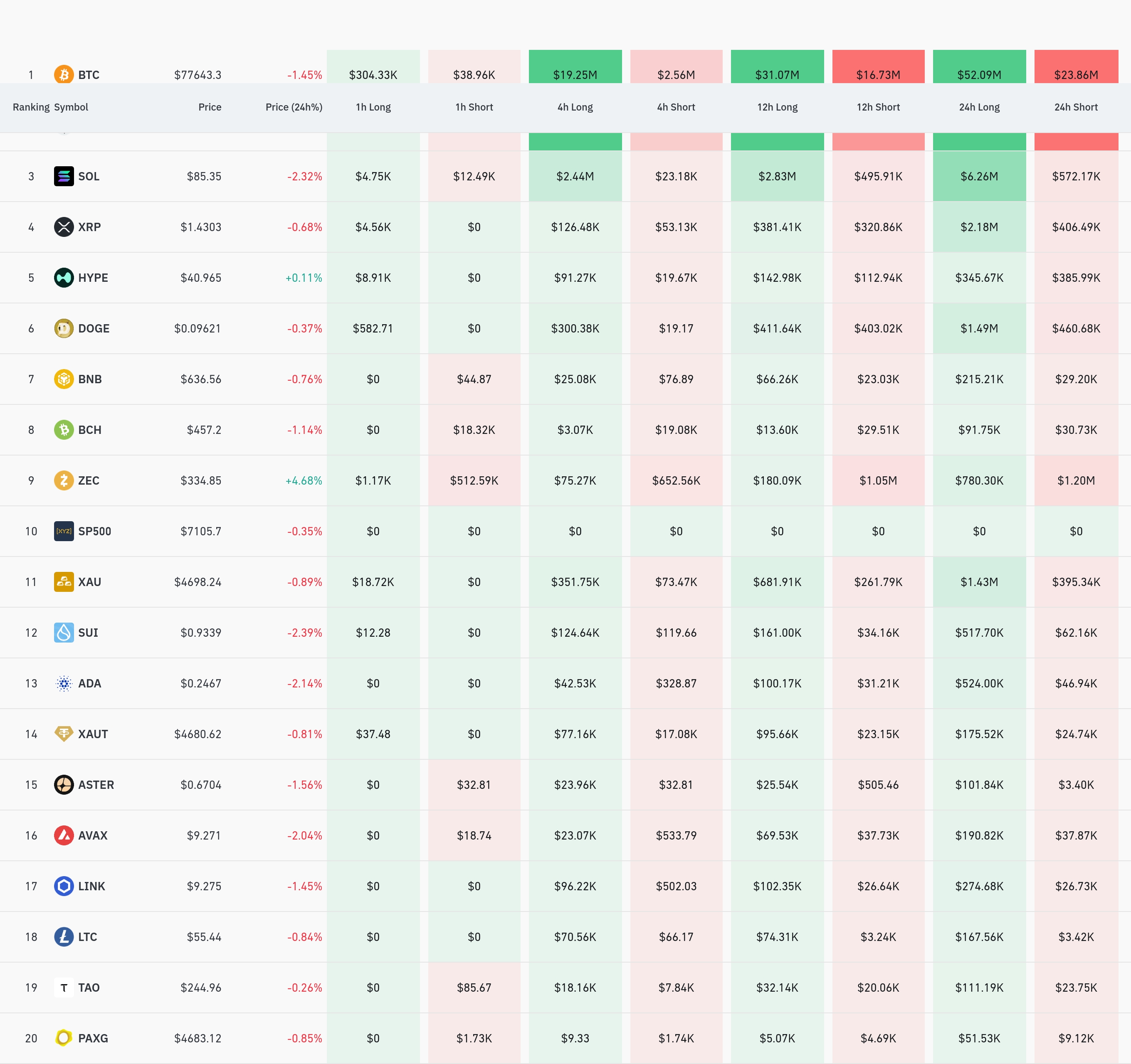Sort by the 12h Short column header

(878, 107)
